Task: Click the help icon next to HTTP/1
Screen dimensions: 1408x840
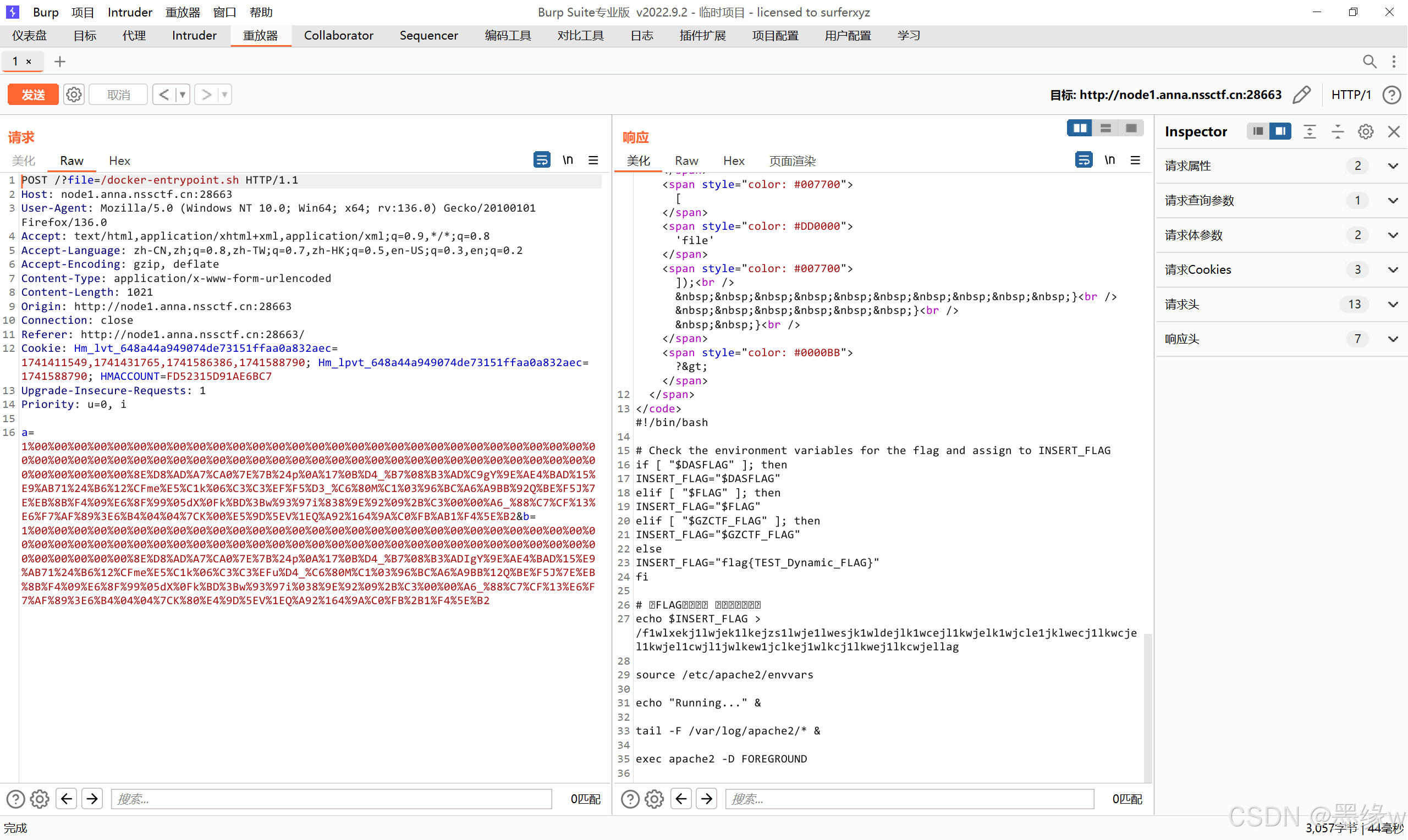Action: click(1391, 95)
